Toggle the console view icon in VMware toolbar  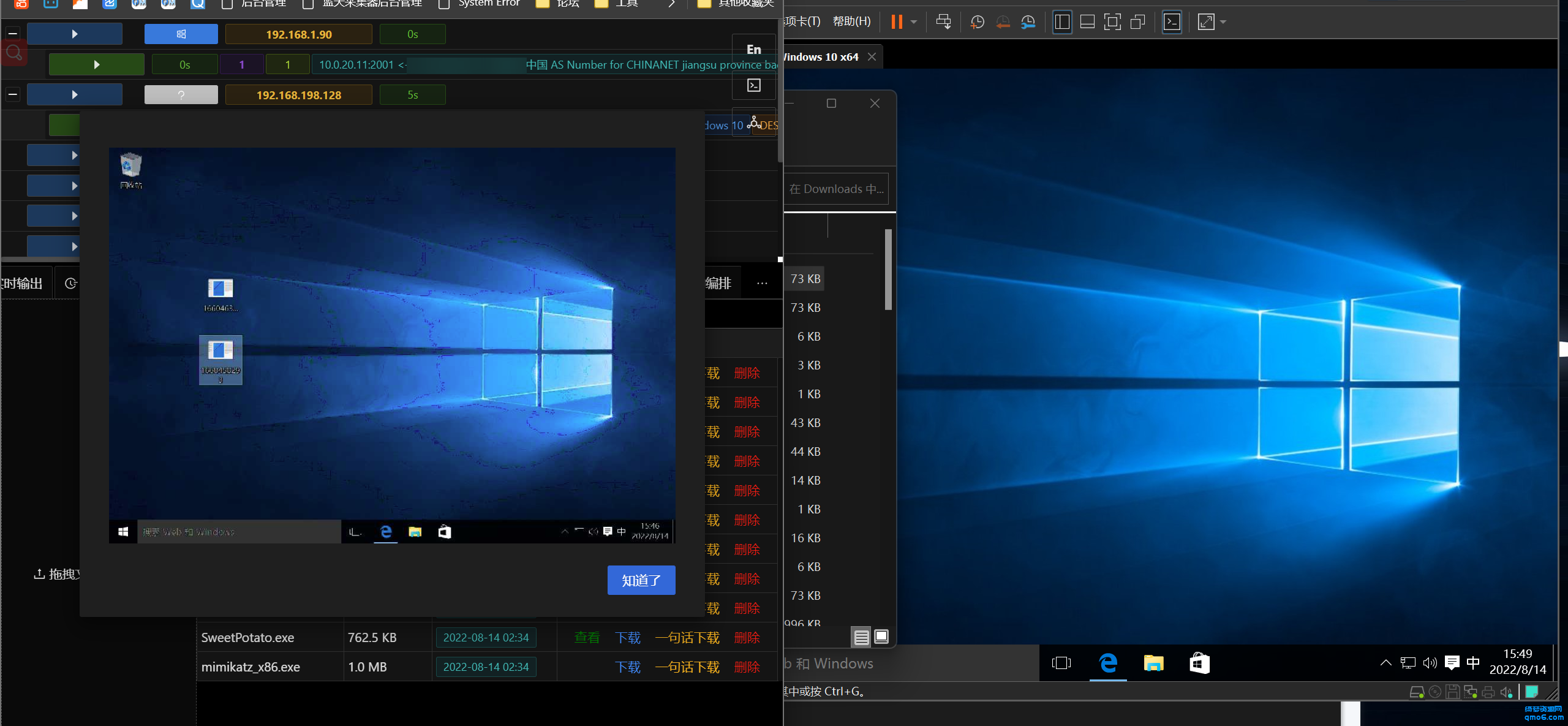pyautogui.click(x=1172, y=22)
